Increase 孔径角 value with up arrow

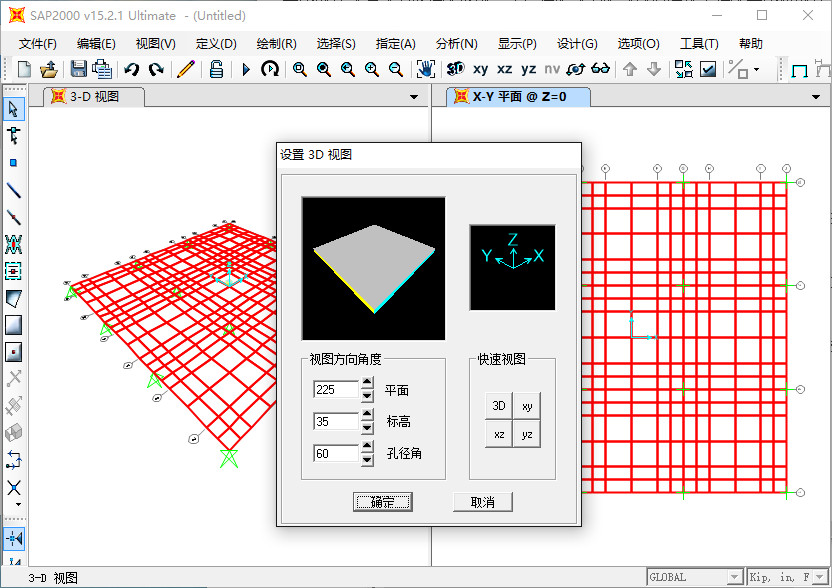pos(367,446)
